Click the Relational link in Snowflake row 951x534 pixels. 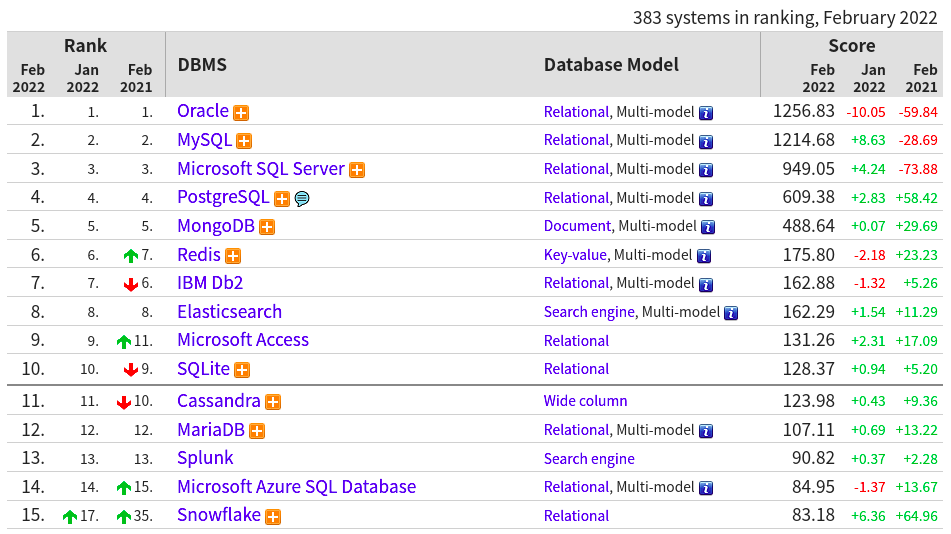(576, 516)
